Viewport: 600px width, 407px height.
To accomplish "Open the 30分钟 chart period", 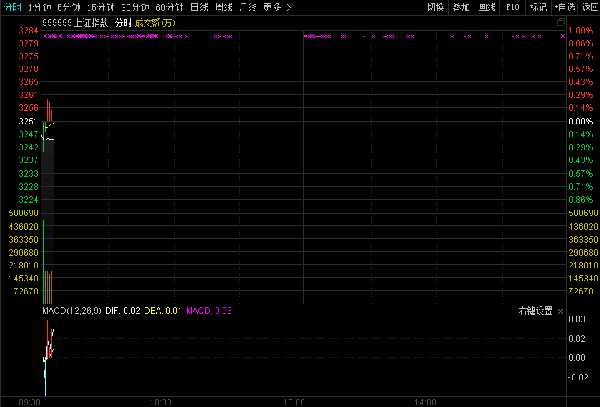I will 135,7.
